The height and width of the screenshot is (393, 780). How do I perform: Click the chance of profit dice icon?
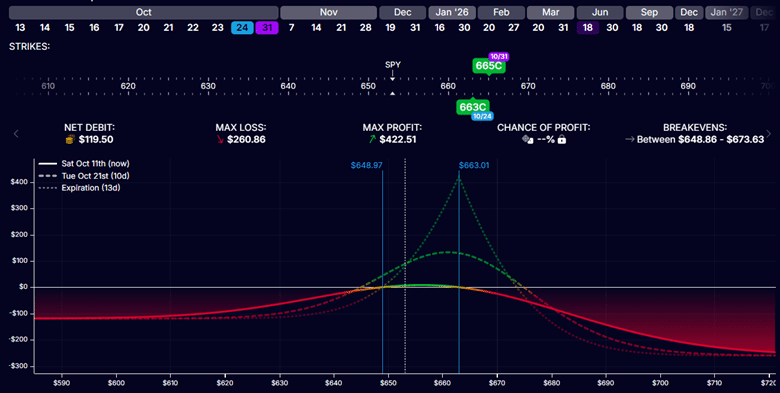527,140
